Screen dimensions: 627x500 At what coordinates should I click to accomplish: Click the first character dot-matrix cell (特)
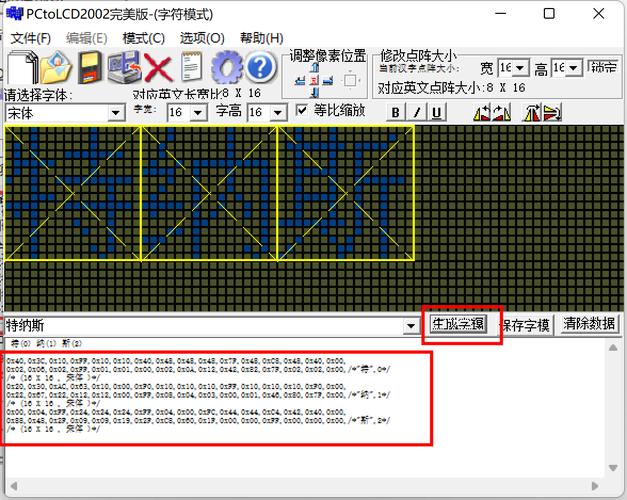(x=73, y=194)
